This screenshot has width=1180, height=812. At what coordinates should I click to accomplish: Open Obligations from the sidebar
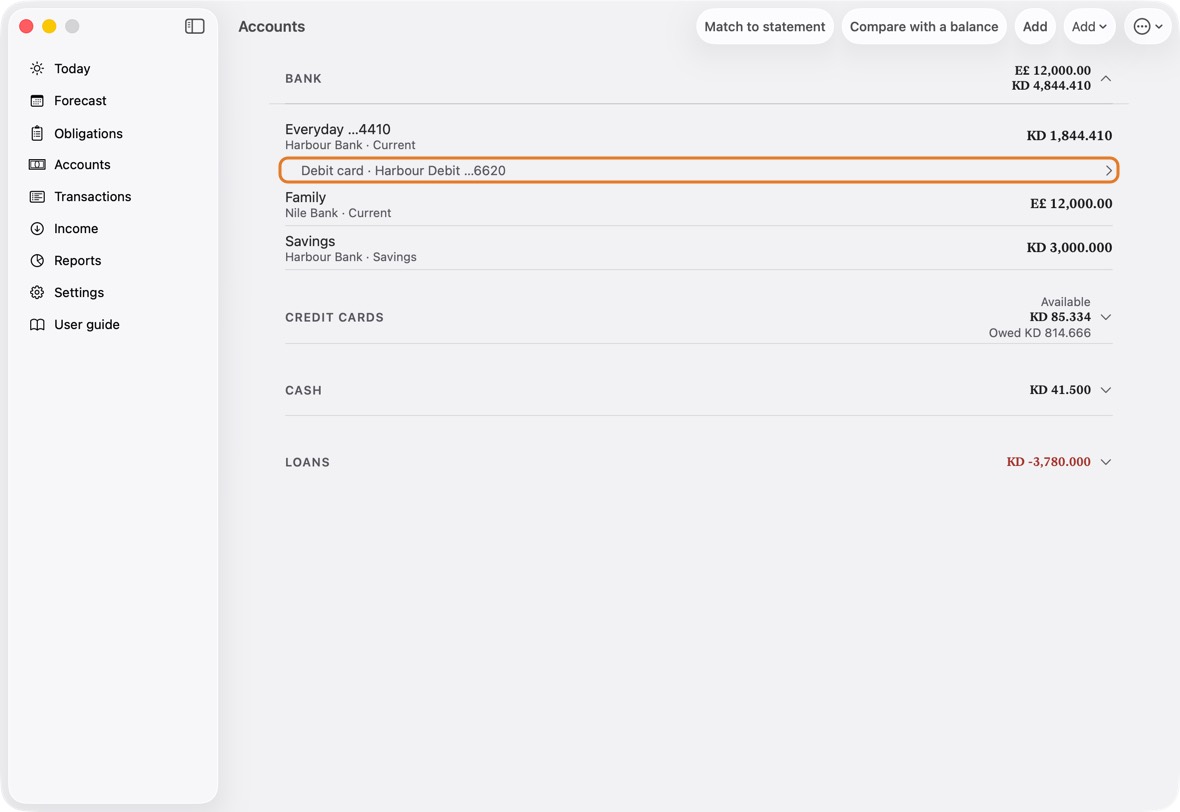point(88,133)
